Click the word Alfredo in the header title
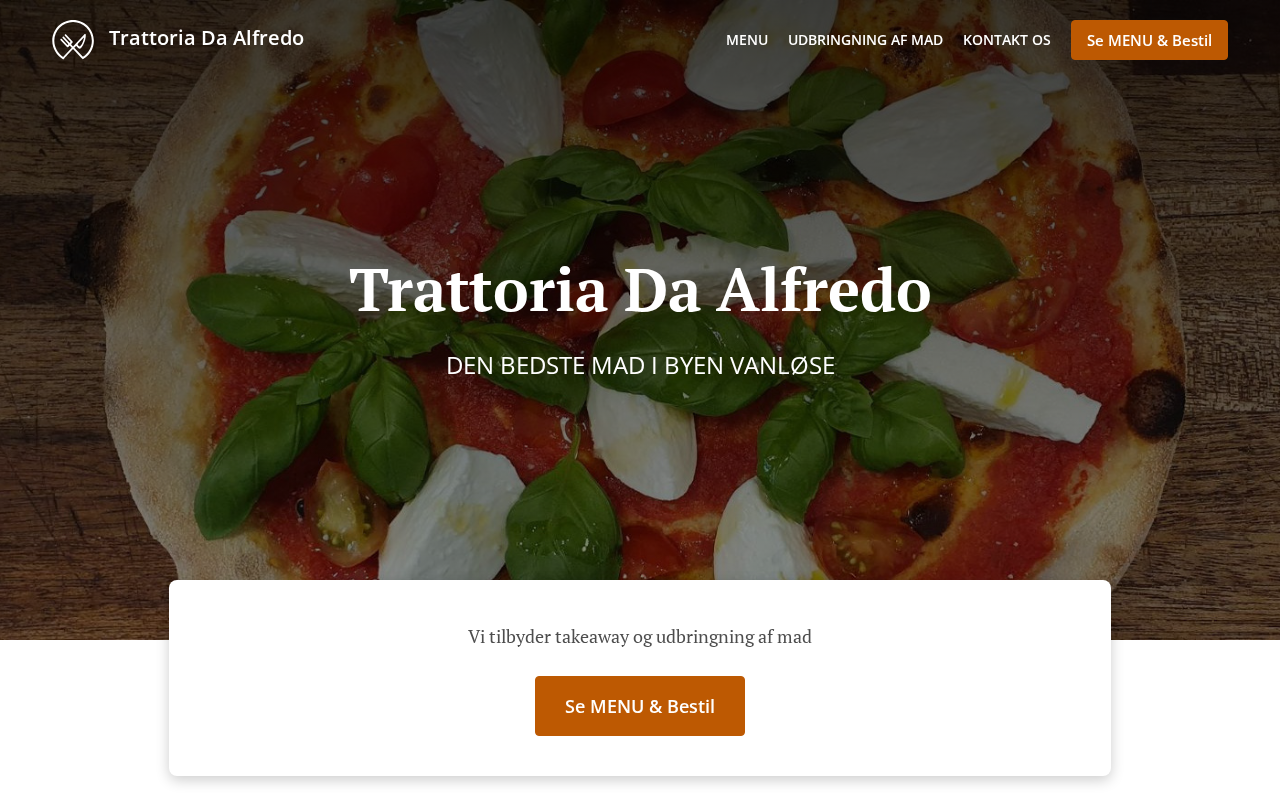This screenshot has height=800, width=1280. pos(268,38)
